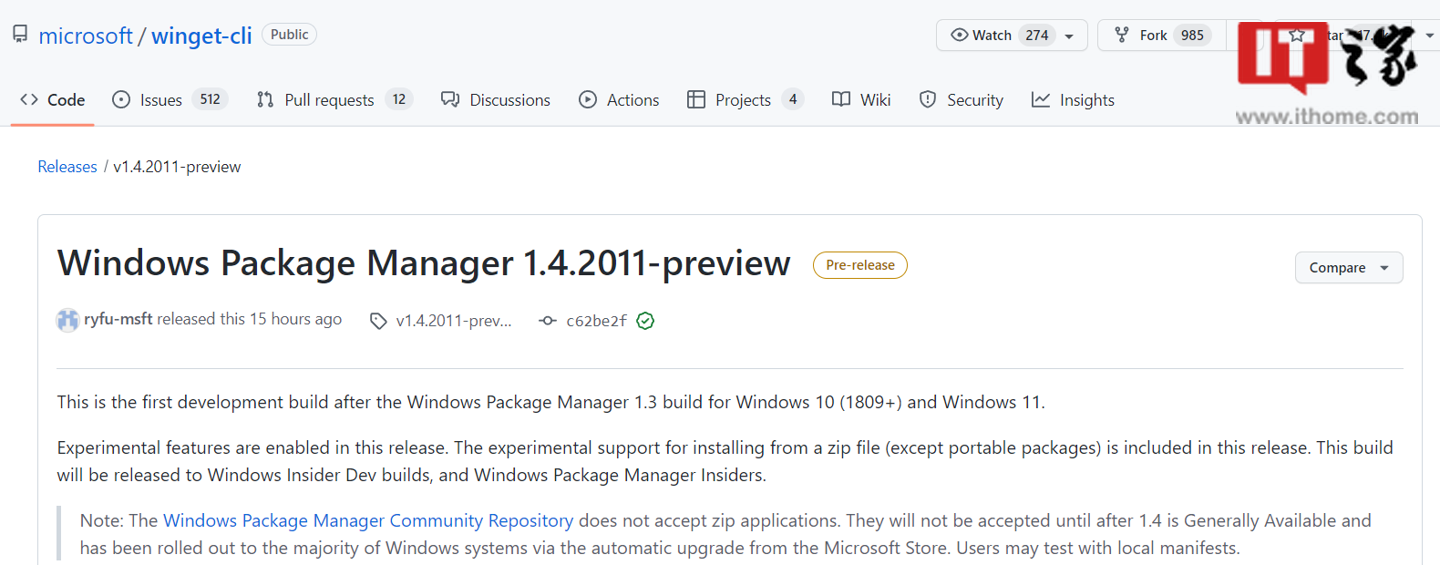This screenshot has height=565, width=1440.
Task: Open the v1.4.2011-prev... tag link
Action: 454,321
